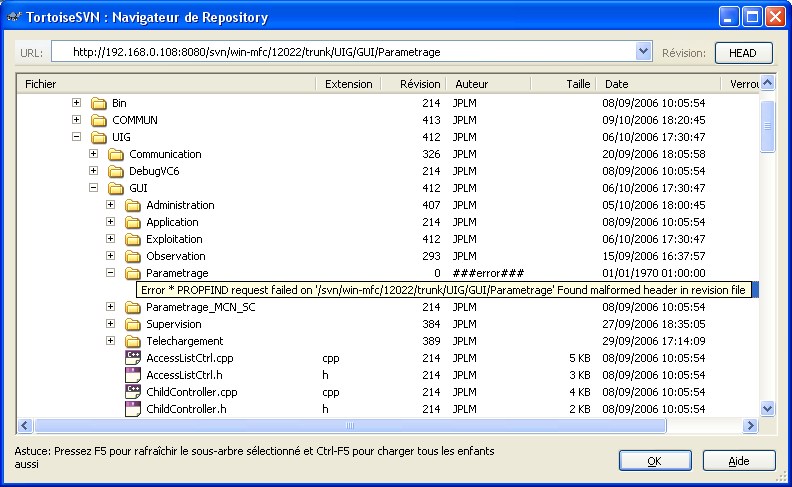Click the horizontal scrollbar thumb

(x=350, y=425)
